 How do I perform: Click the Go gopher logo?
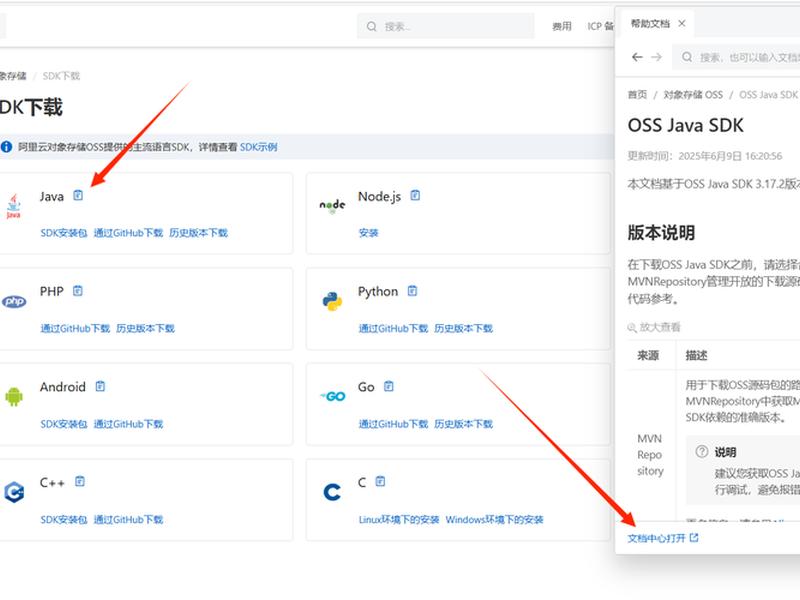click(333, 396)
